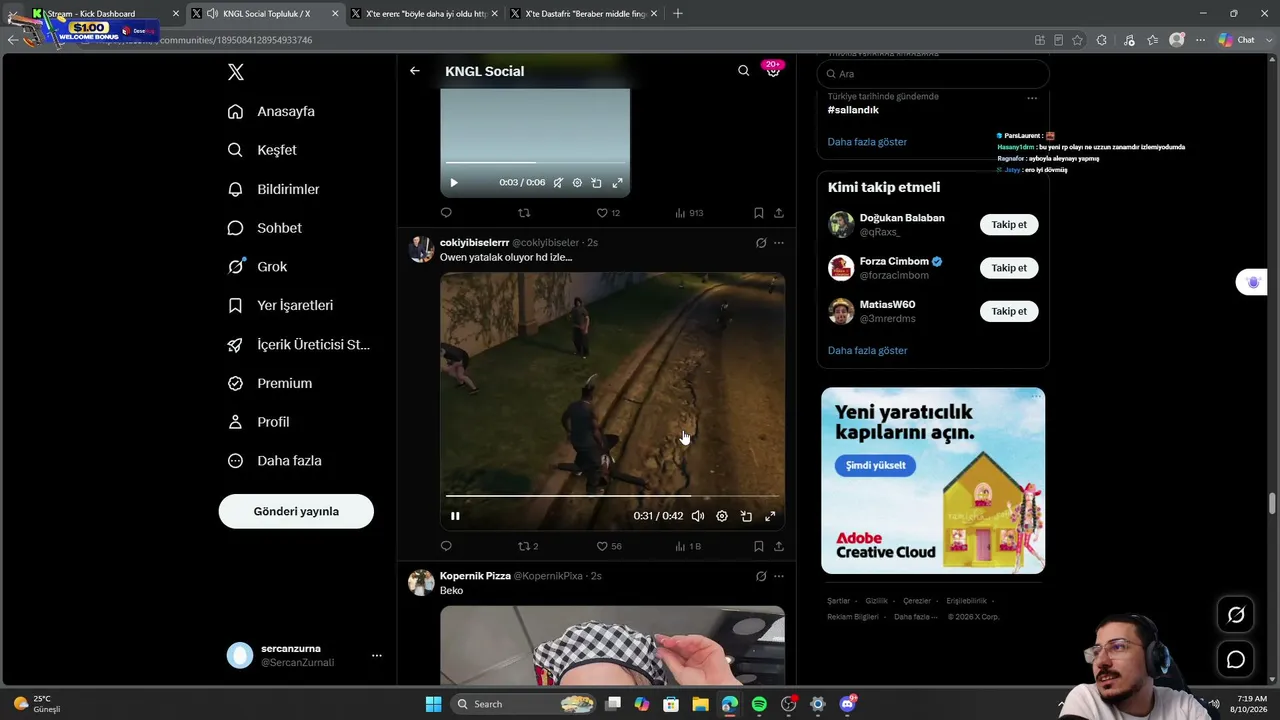Open Grok icon on the Kopernik Pizza post
The height and width of the screenshot is (720, 1280).
coord(761,576)
